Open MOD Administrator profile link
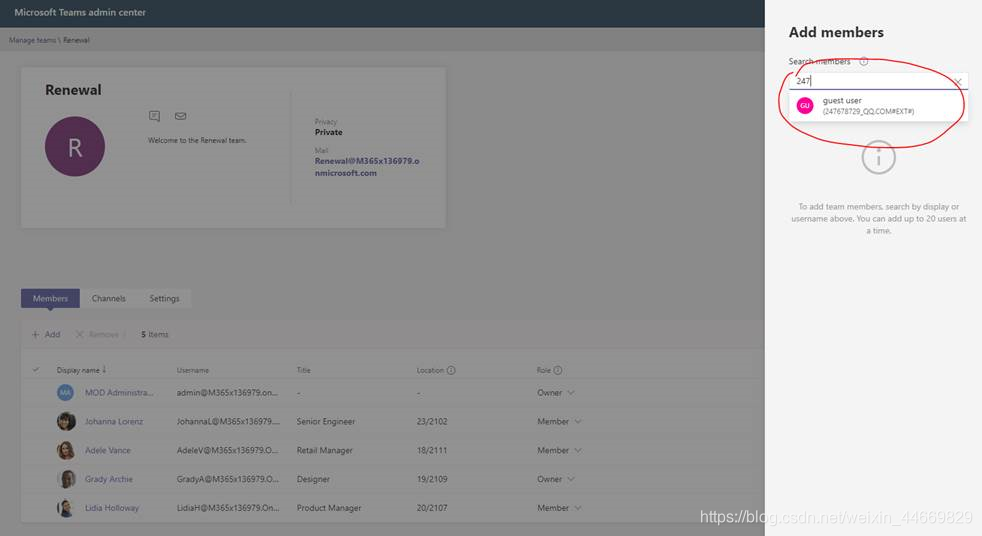 click(118, 393)
